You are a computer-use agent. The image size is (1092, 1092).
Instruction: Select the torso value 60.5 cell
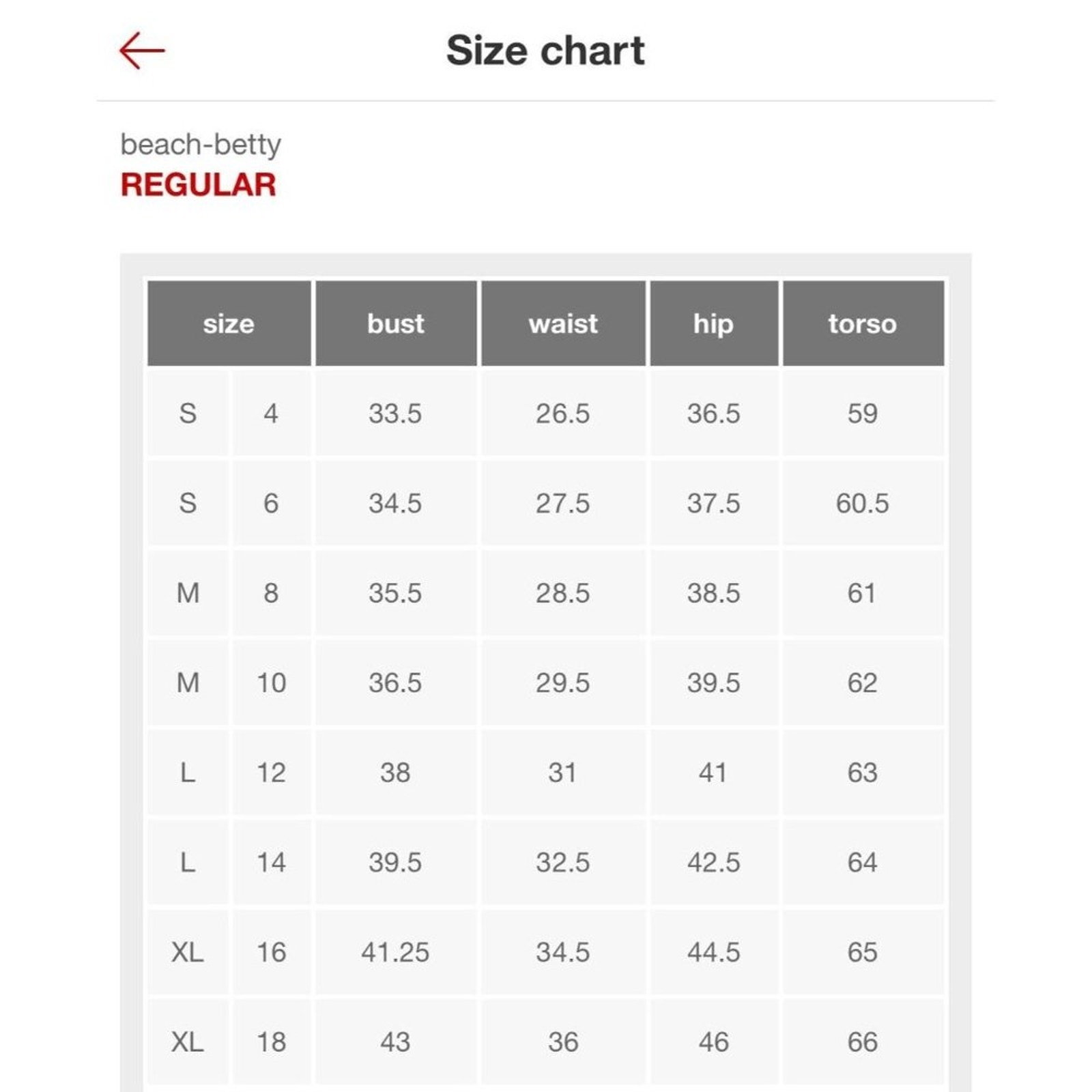pyautogui.click(x=863, y=504)
